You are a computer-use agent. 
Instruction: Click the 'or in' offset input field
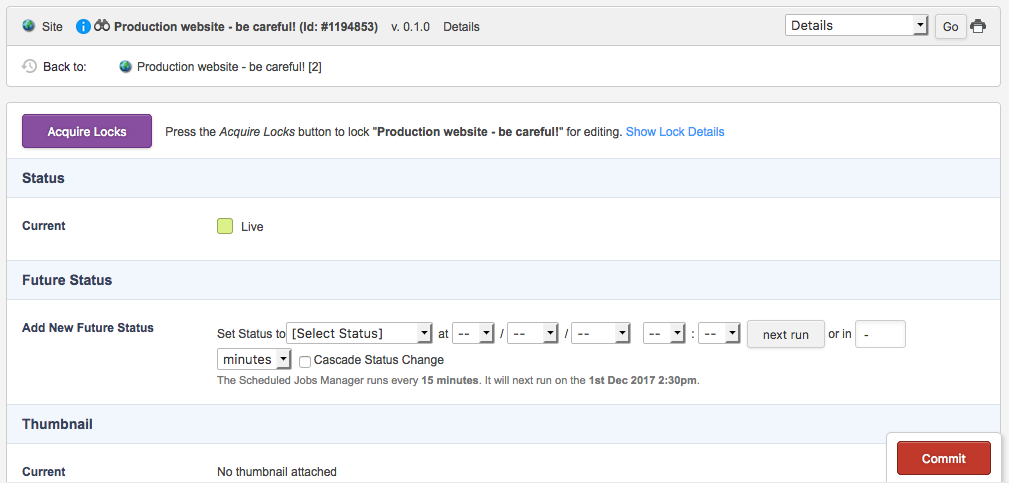880,334
